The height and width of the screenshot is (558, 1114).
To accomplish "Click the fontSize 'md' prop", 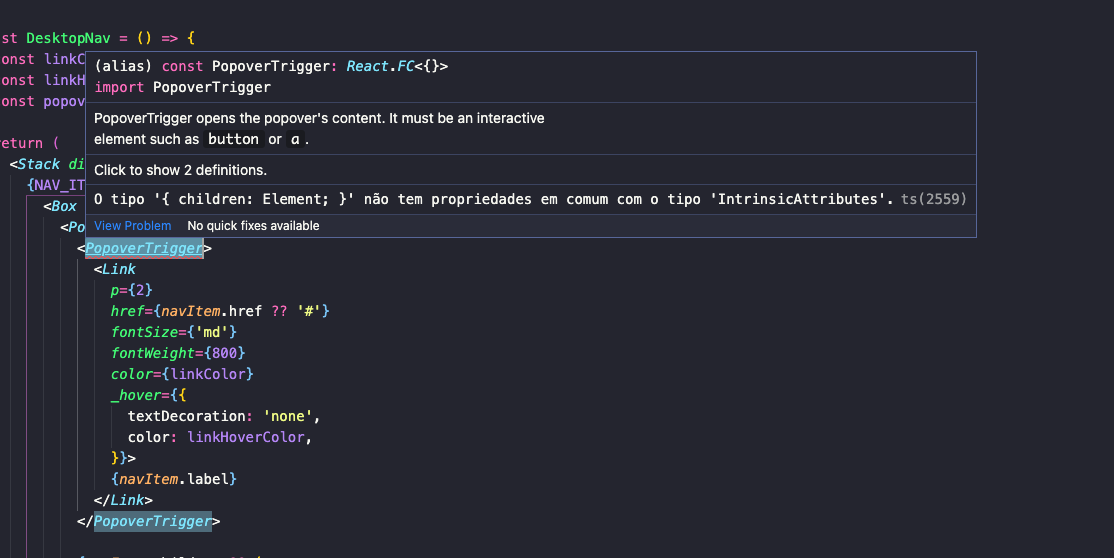I will point(173,332).
